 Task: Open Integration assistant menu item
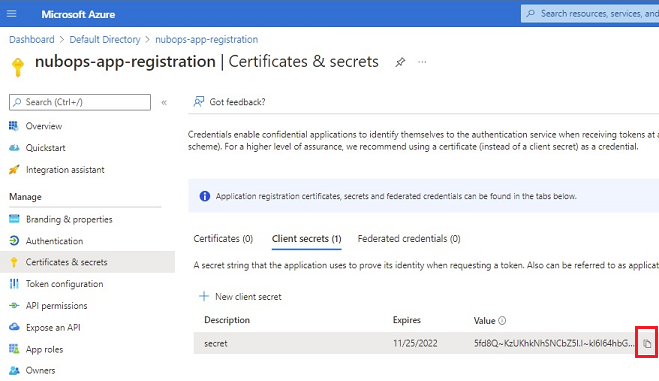point(65,170)
